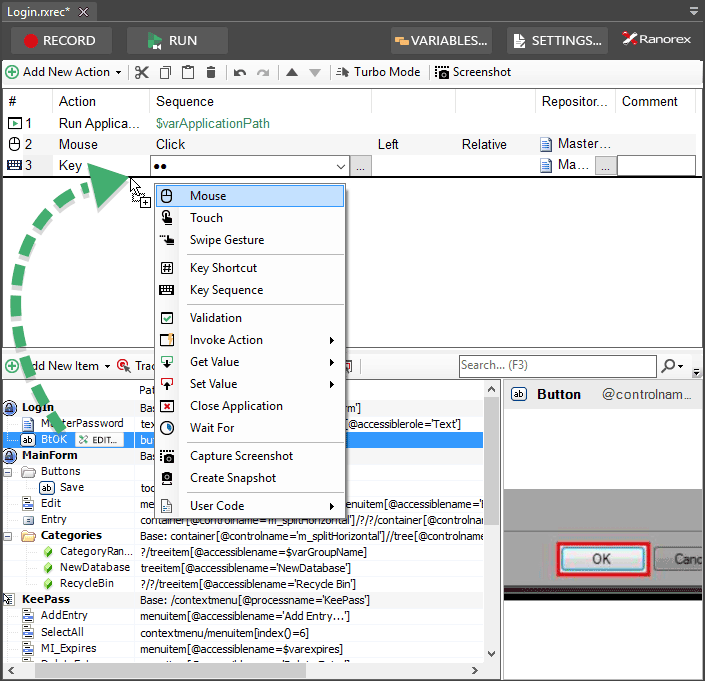The width and height of the screenshot is (705, 681).
Task: Select the RecycleBin tree item
Action: pyautogui.click(x=86, y=583)
